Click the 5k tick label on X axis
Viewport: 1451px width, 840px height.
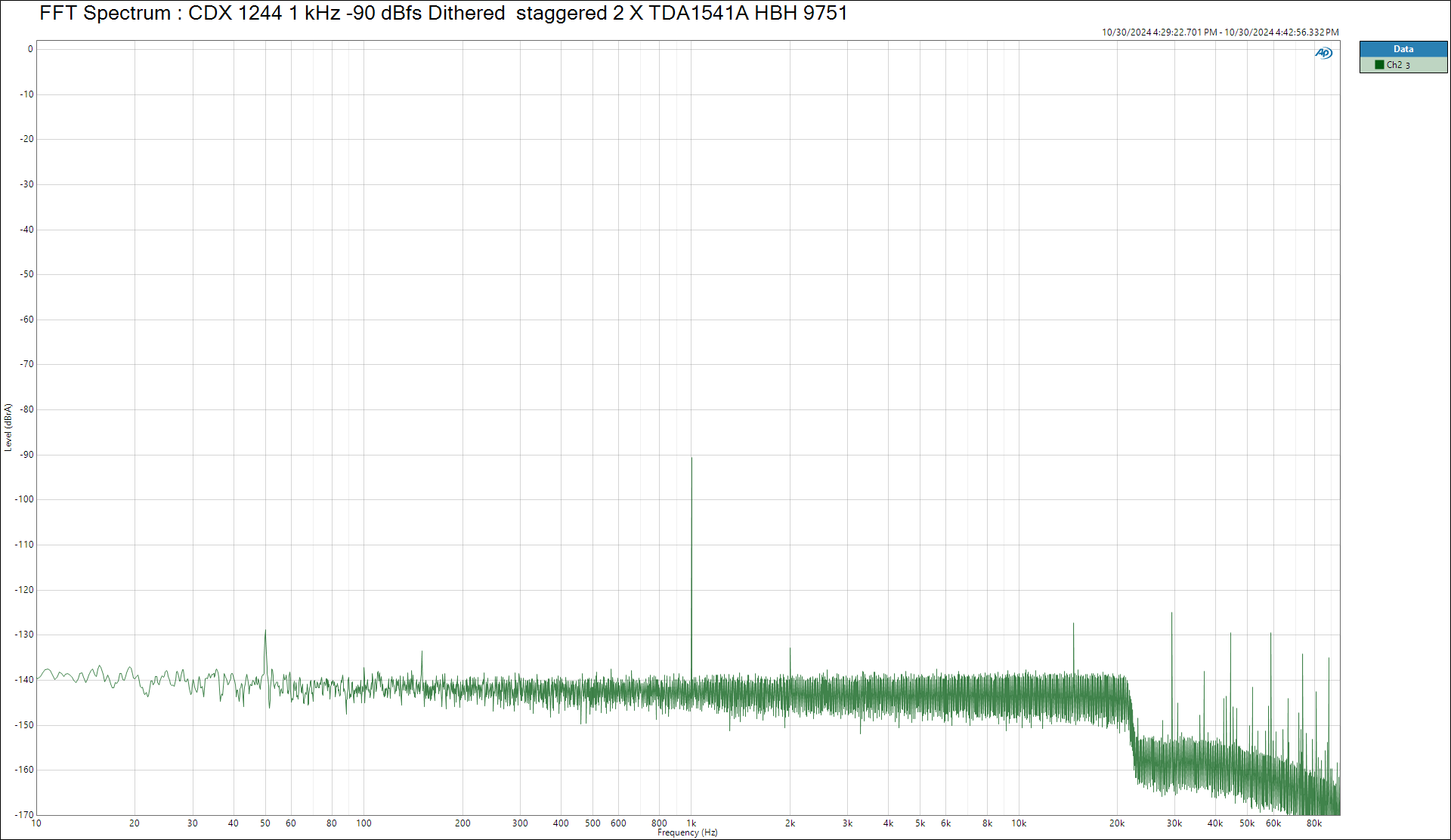[920, 823]
